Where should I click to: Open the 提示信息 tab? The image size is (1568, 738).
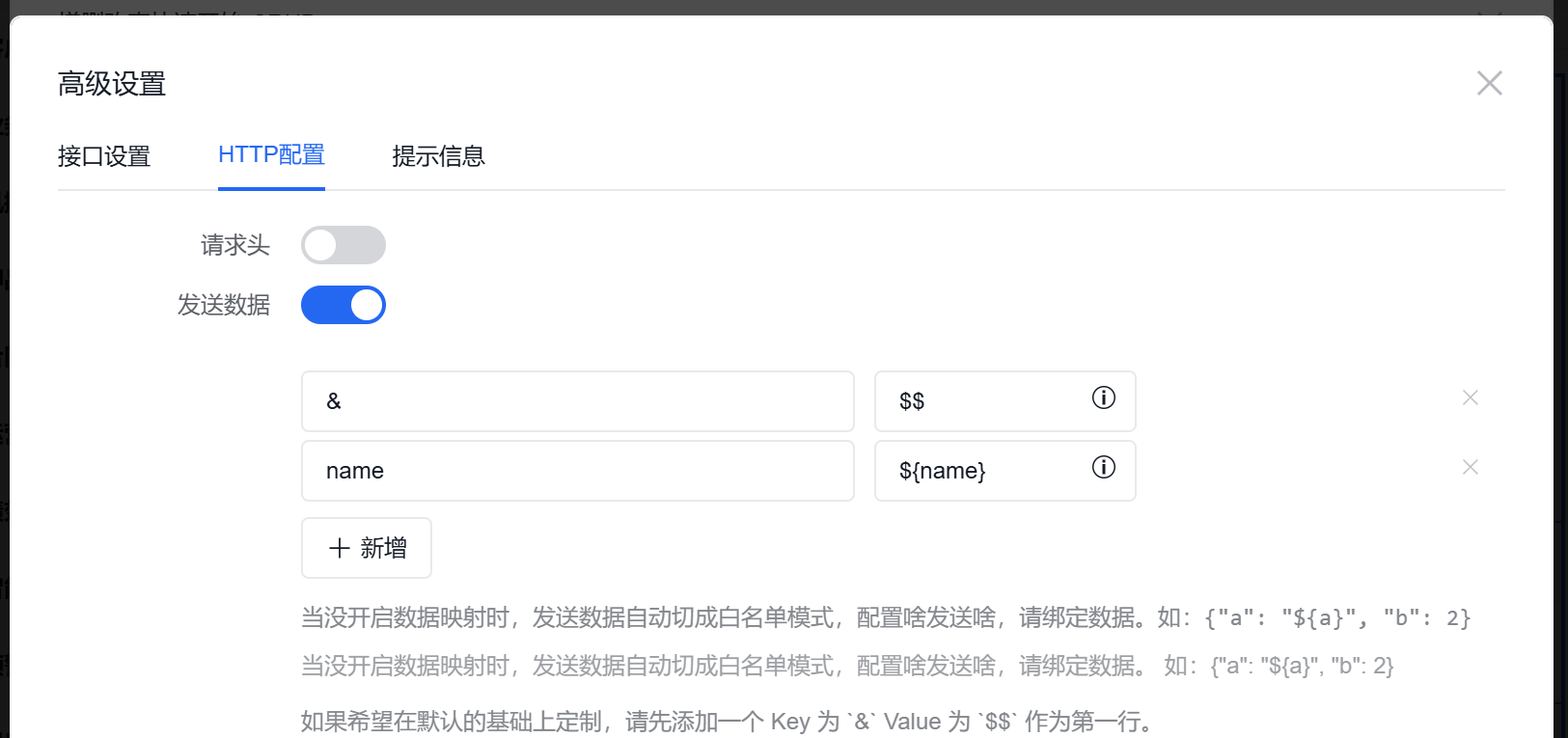point(438,156)
